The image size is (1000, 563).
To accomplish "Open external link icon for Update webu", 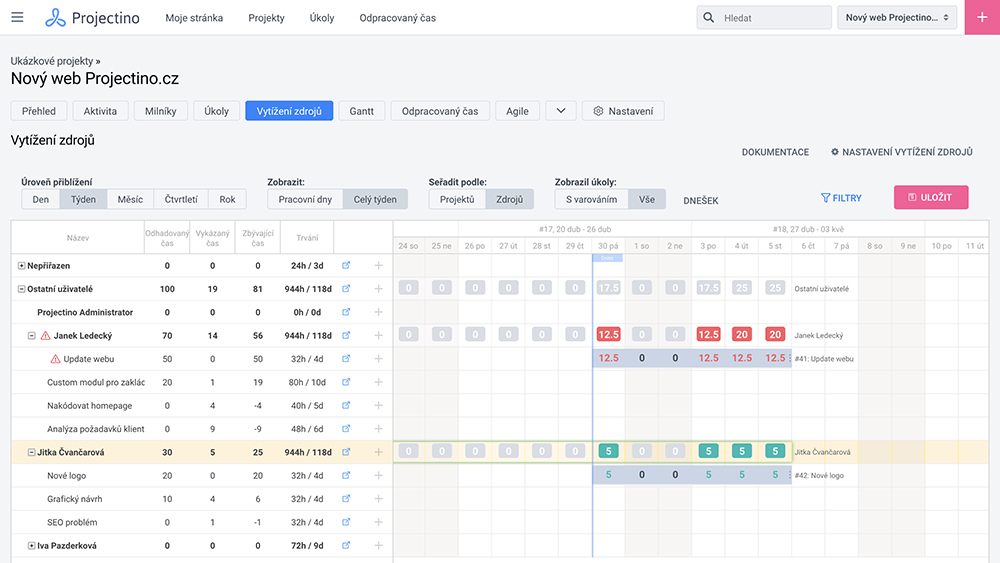I will (346, 359).
